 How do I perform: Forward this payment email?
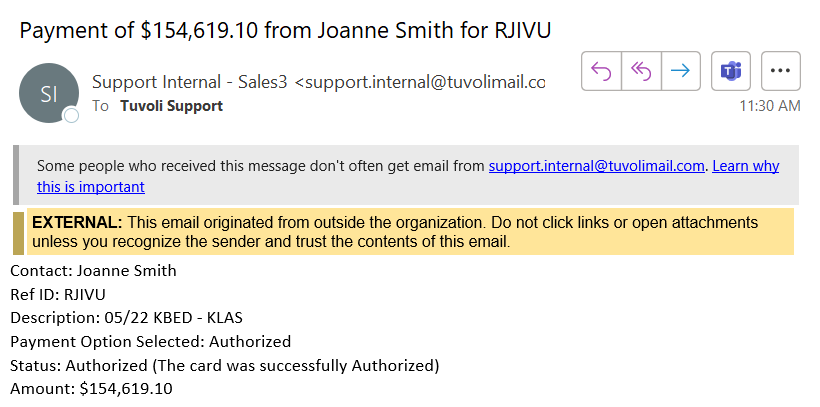pyautogui.click(x=680, y=71)
